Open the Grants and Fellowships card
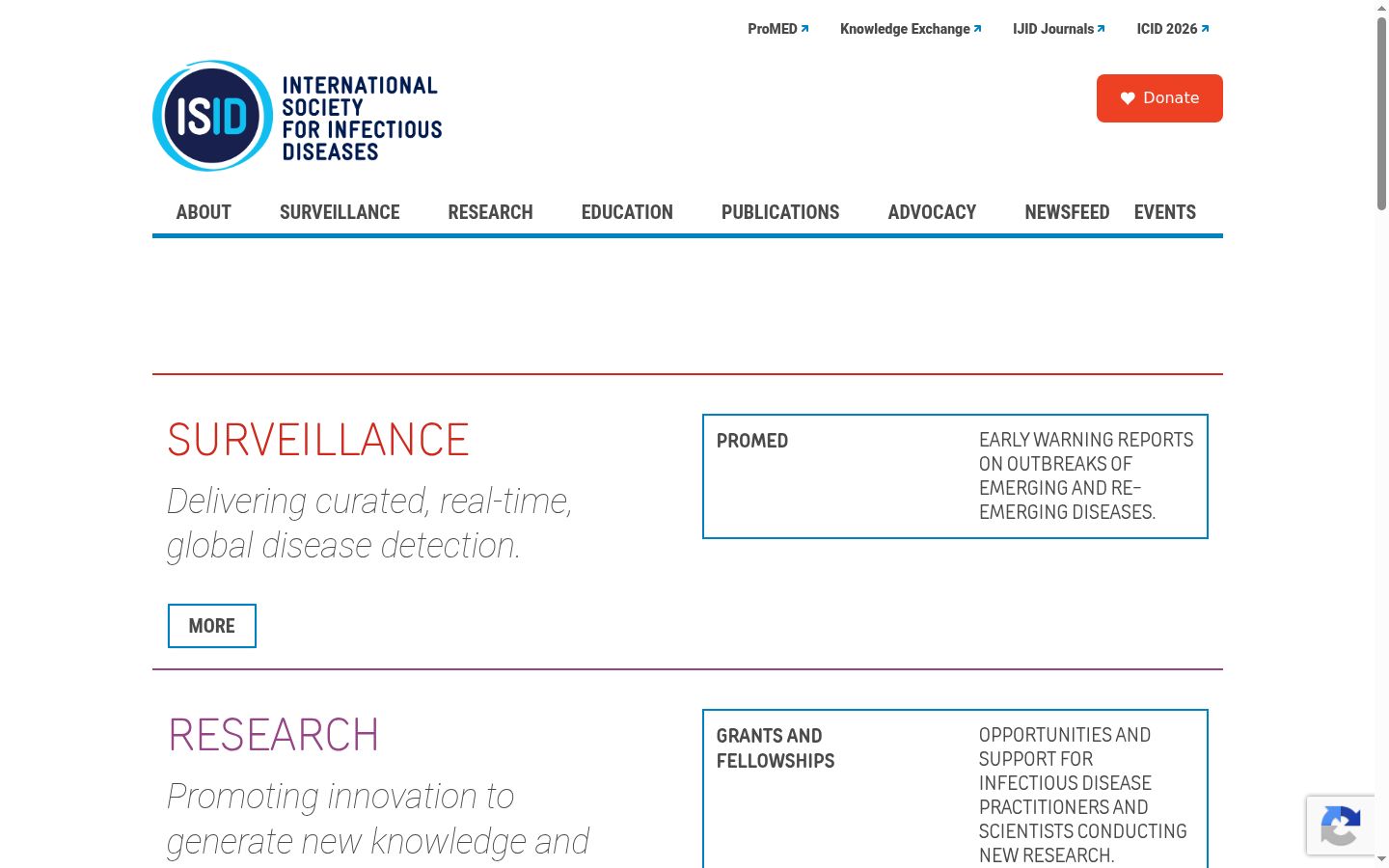The width and height of the screenshot is (1389, 868). point(955,791)
